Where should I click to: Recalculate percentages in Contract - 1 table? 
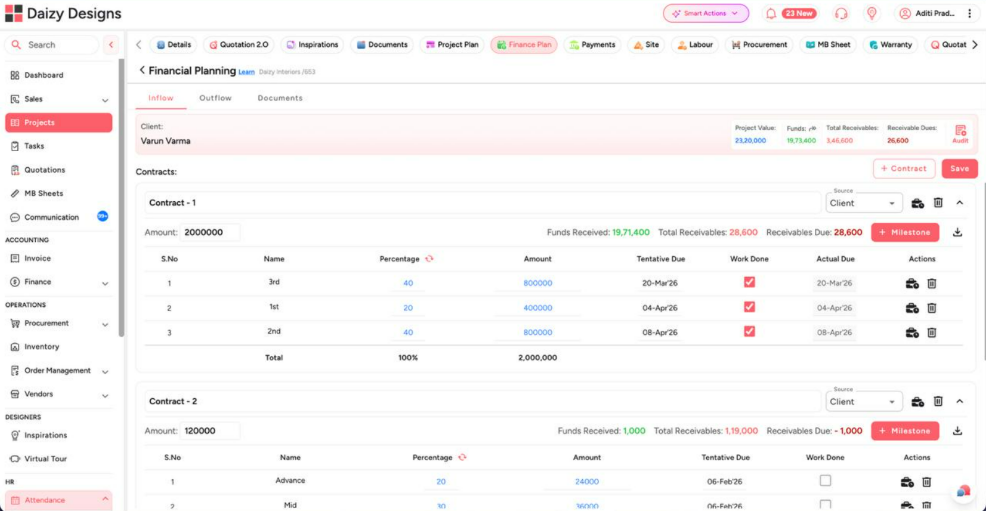point(429,259)
